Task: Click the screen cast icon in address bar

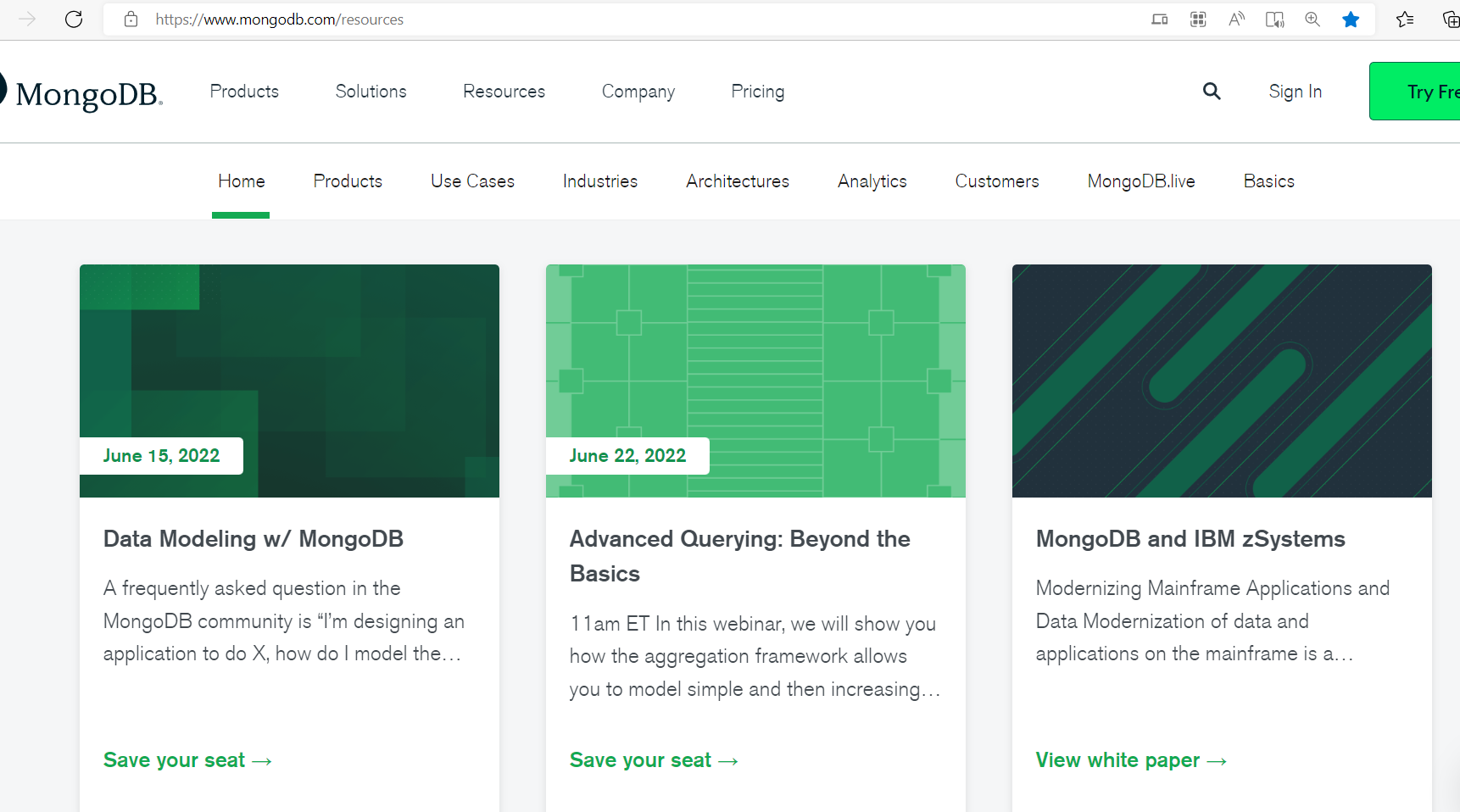Action: click(x=1160, y=19)
